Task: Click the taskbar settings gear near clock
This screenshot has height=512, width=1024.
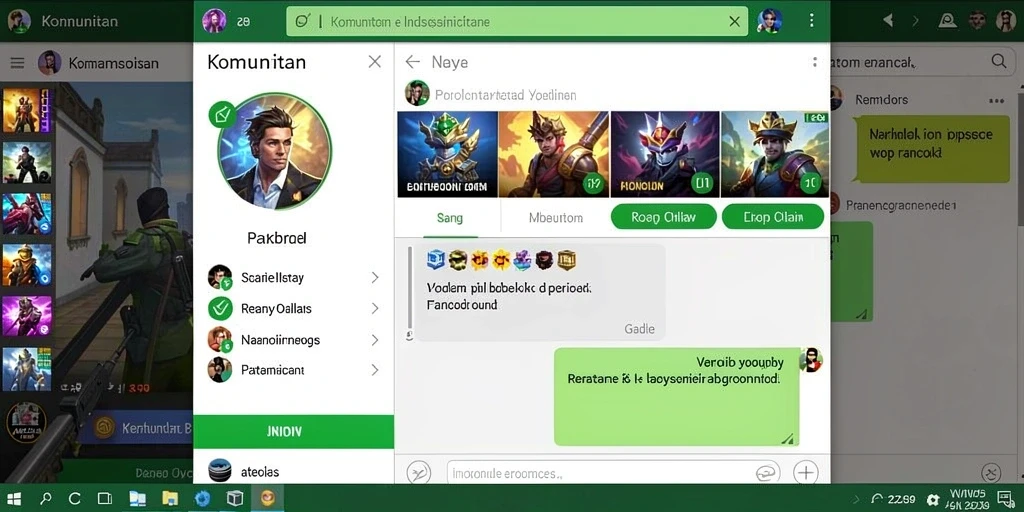Action: point(933,500)
